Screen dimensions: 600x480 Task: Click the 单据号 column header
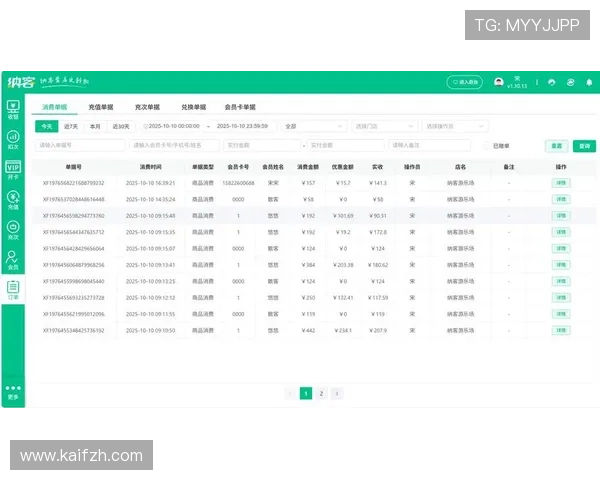[73, 167]
